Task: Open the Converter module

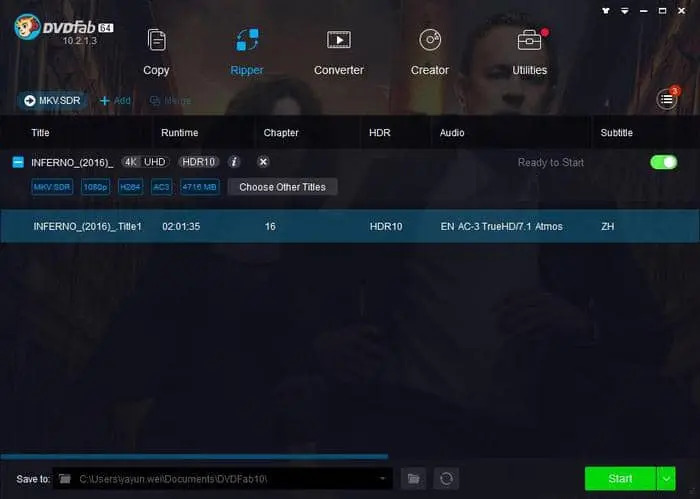Action: [339, 52]
